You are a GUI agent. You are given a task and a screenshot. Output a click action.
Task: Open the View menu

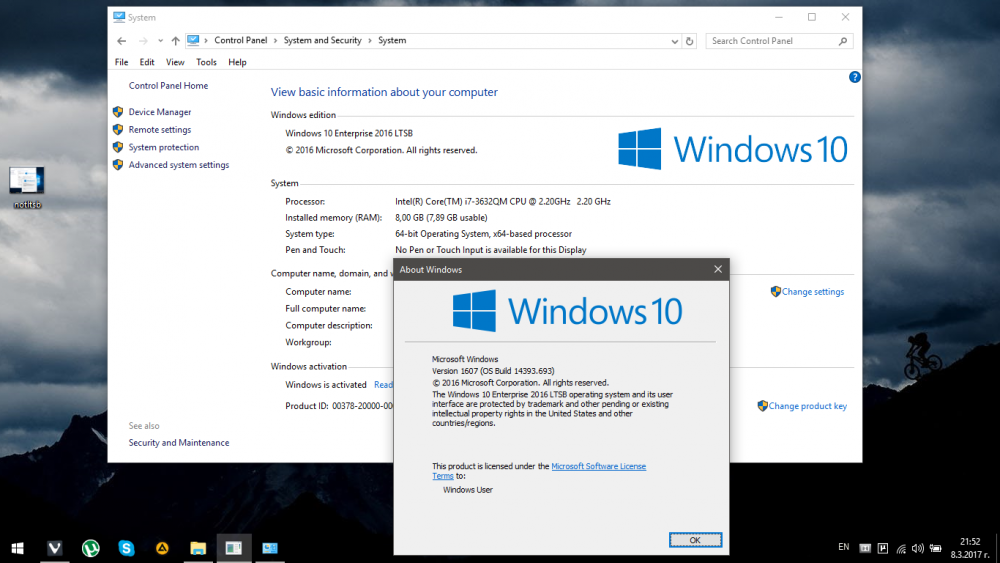click(175, 62)
